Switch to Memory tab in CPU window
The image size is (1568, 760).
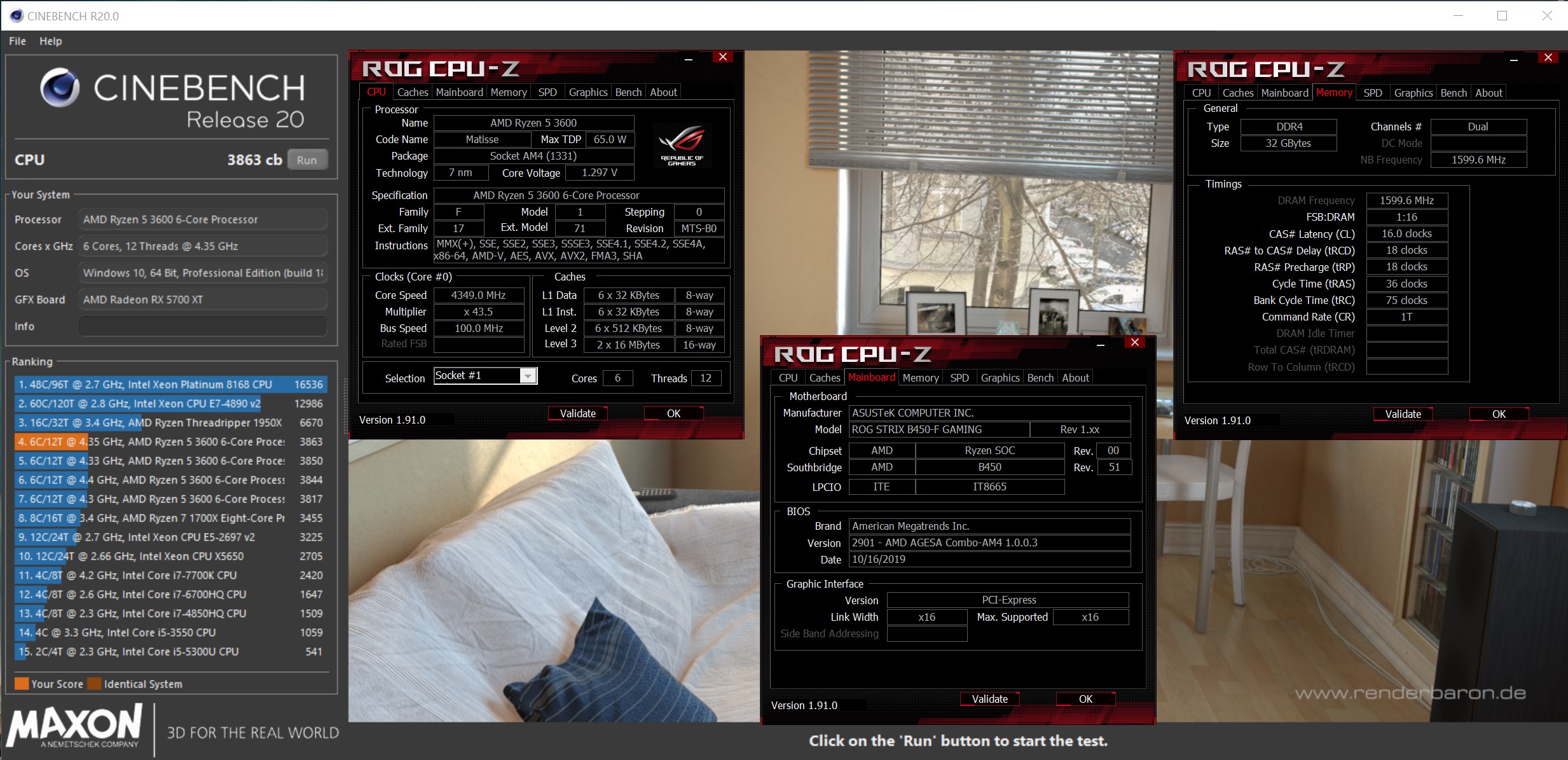click(x=509, y=92)
